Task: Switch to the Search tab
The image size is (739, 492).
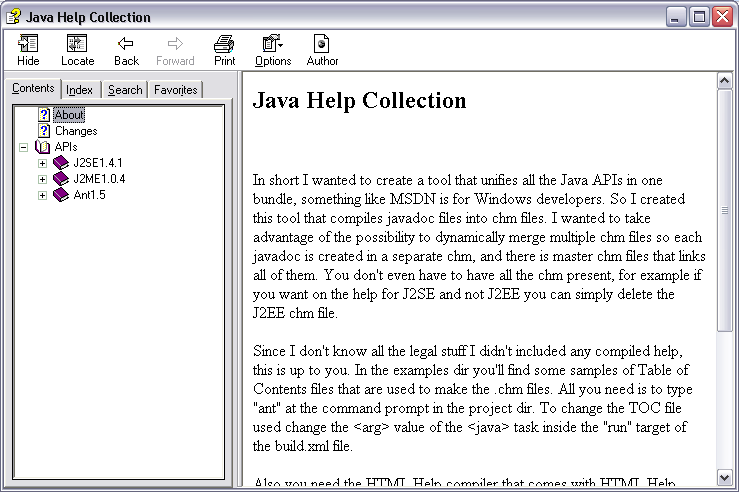Action: pyautogui.click(x=125, y=90)
